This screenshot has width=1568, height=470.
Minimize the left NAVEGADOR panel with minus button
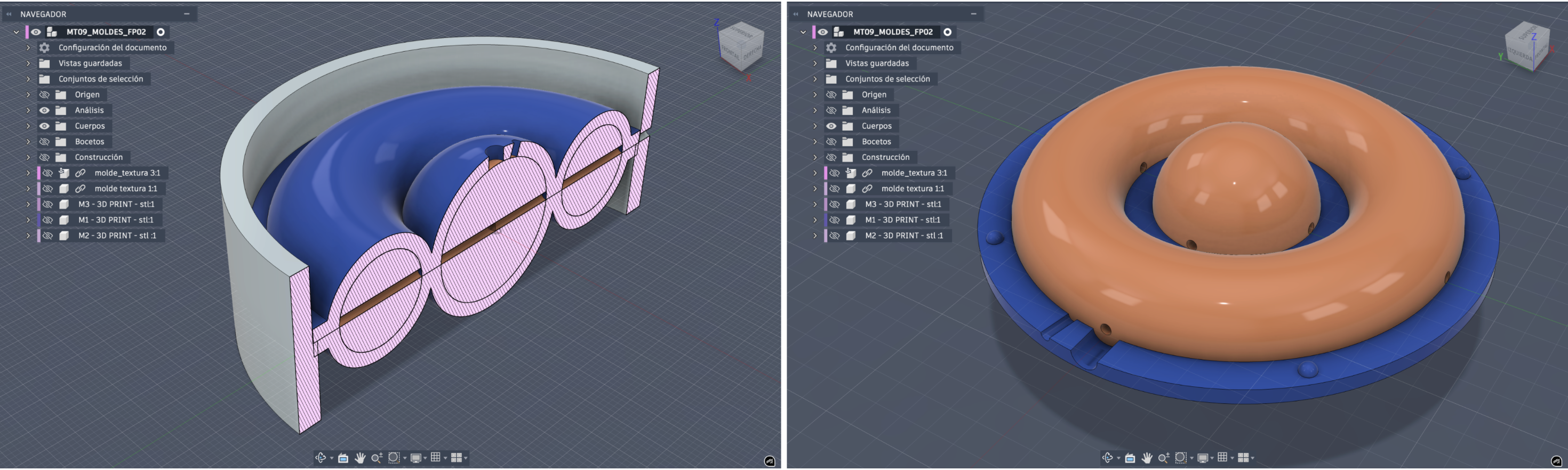(x=187, y=13)
